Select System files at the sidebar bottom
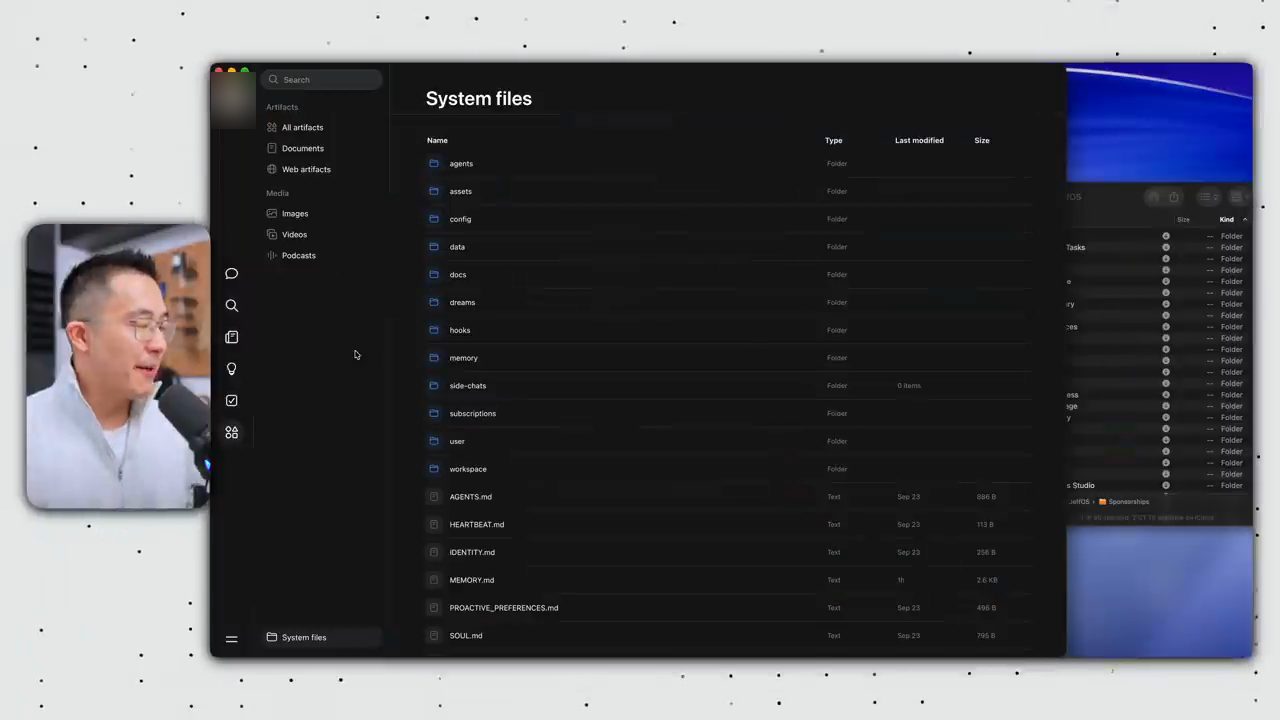The width and height of the screenshot is (1280, 720). click(x=323, y=637)
